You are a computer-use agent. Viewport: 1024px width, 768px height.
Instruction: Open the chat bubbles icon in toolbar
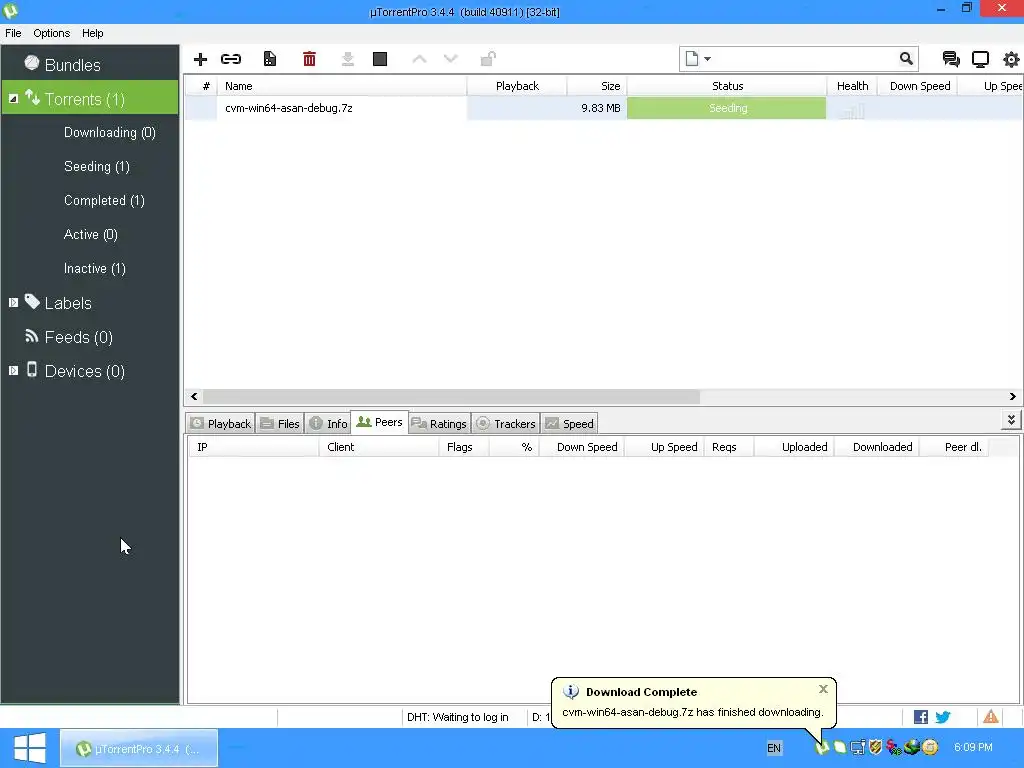(951, 59)
